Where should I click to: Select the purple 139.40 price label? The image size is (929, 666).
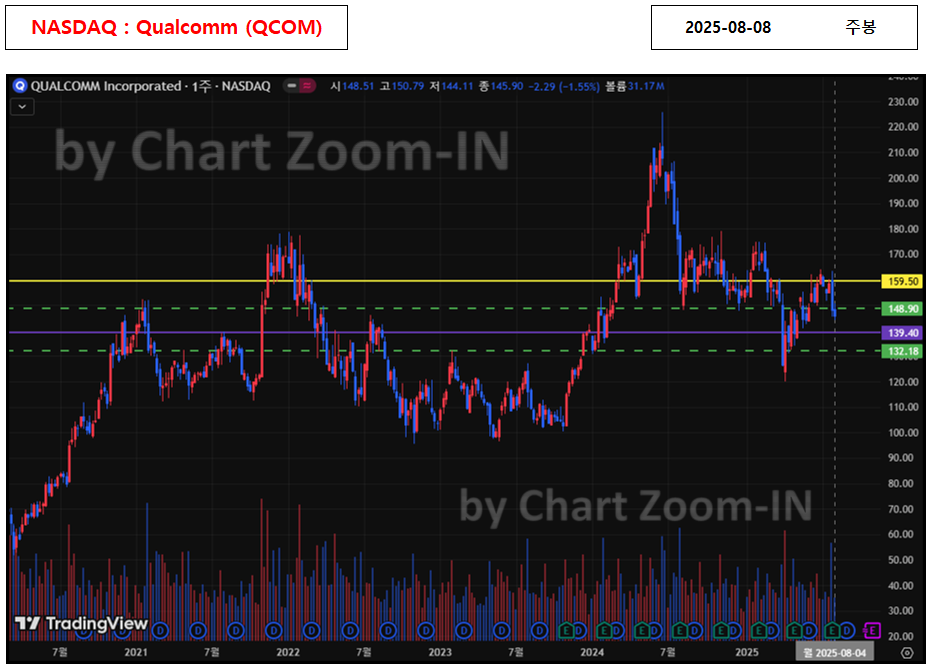pyautogui.click(x=902, y=333)
